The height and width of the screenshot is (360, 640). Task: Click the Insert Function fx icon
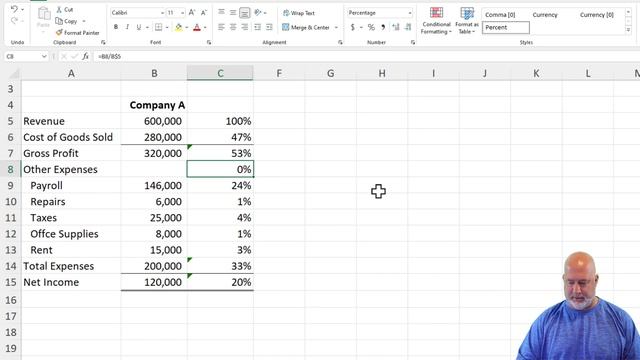[85, 56]
